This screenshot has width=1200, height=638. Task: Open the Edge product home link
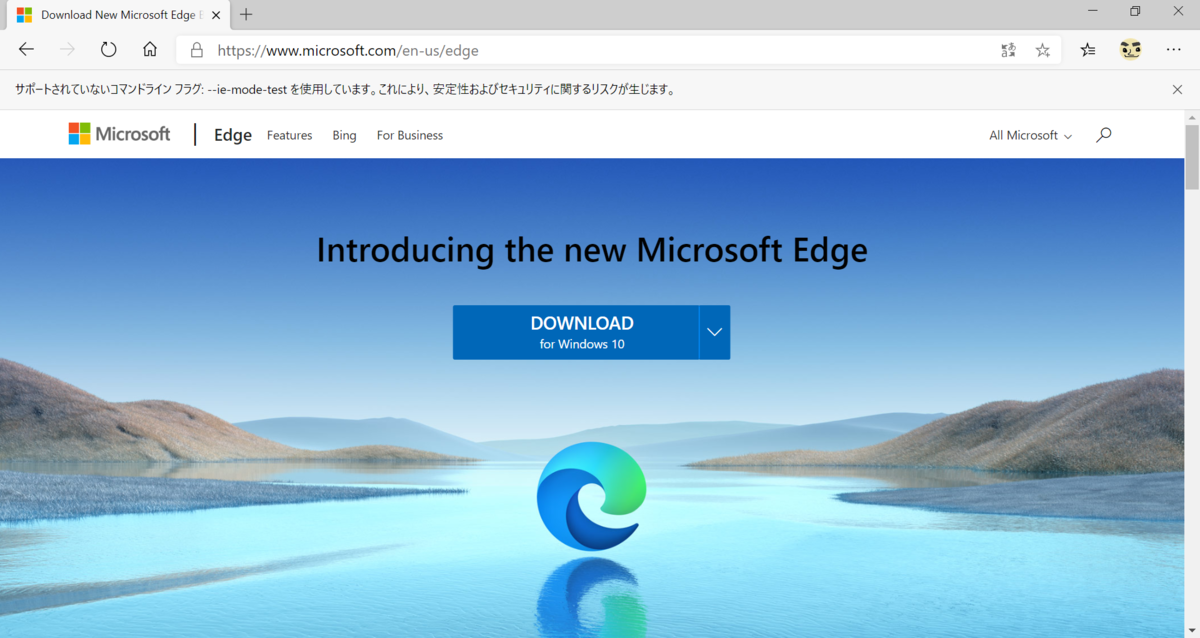233,135
